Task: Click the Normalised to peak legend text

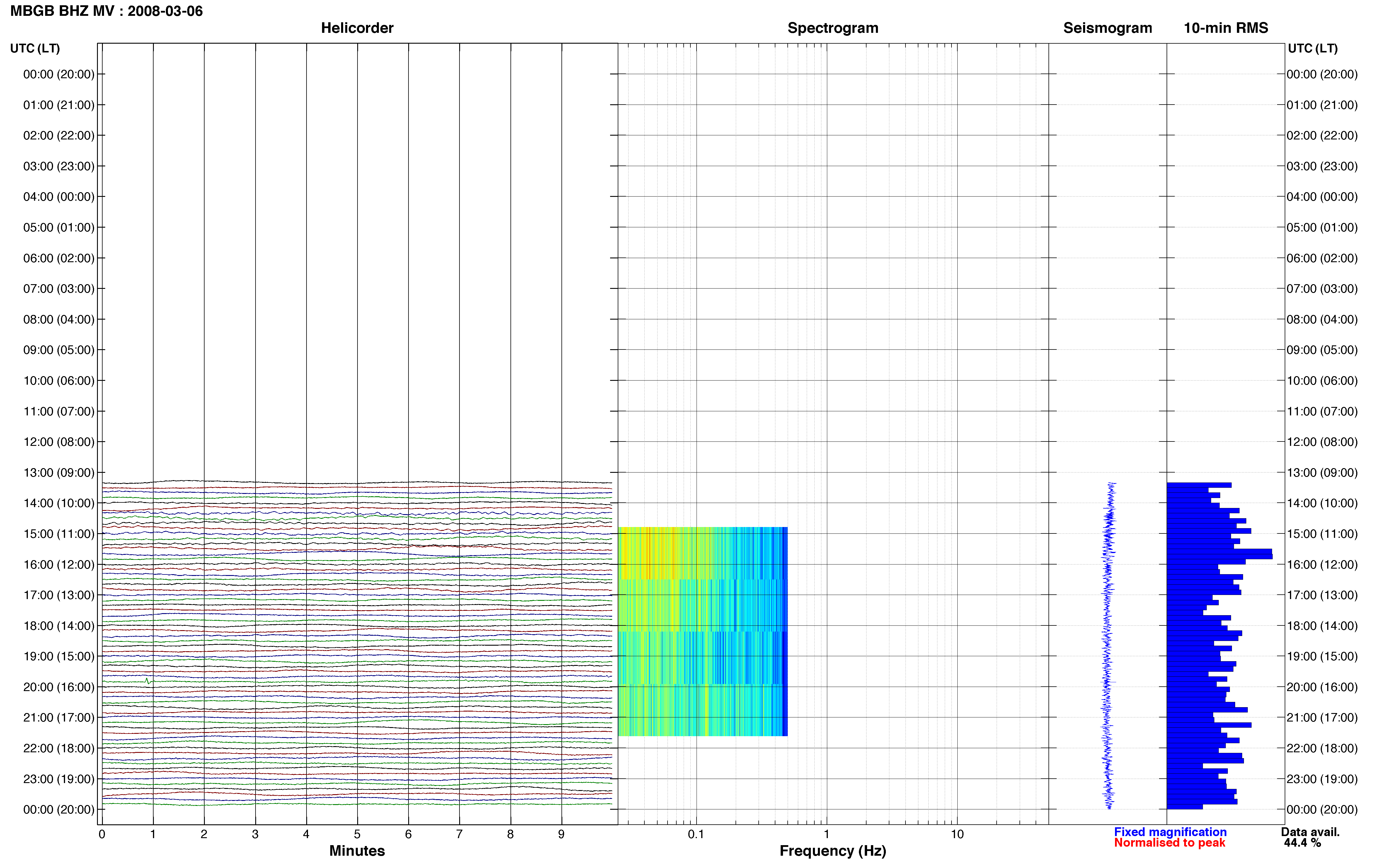Action: point(1169,843)
